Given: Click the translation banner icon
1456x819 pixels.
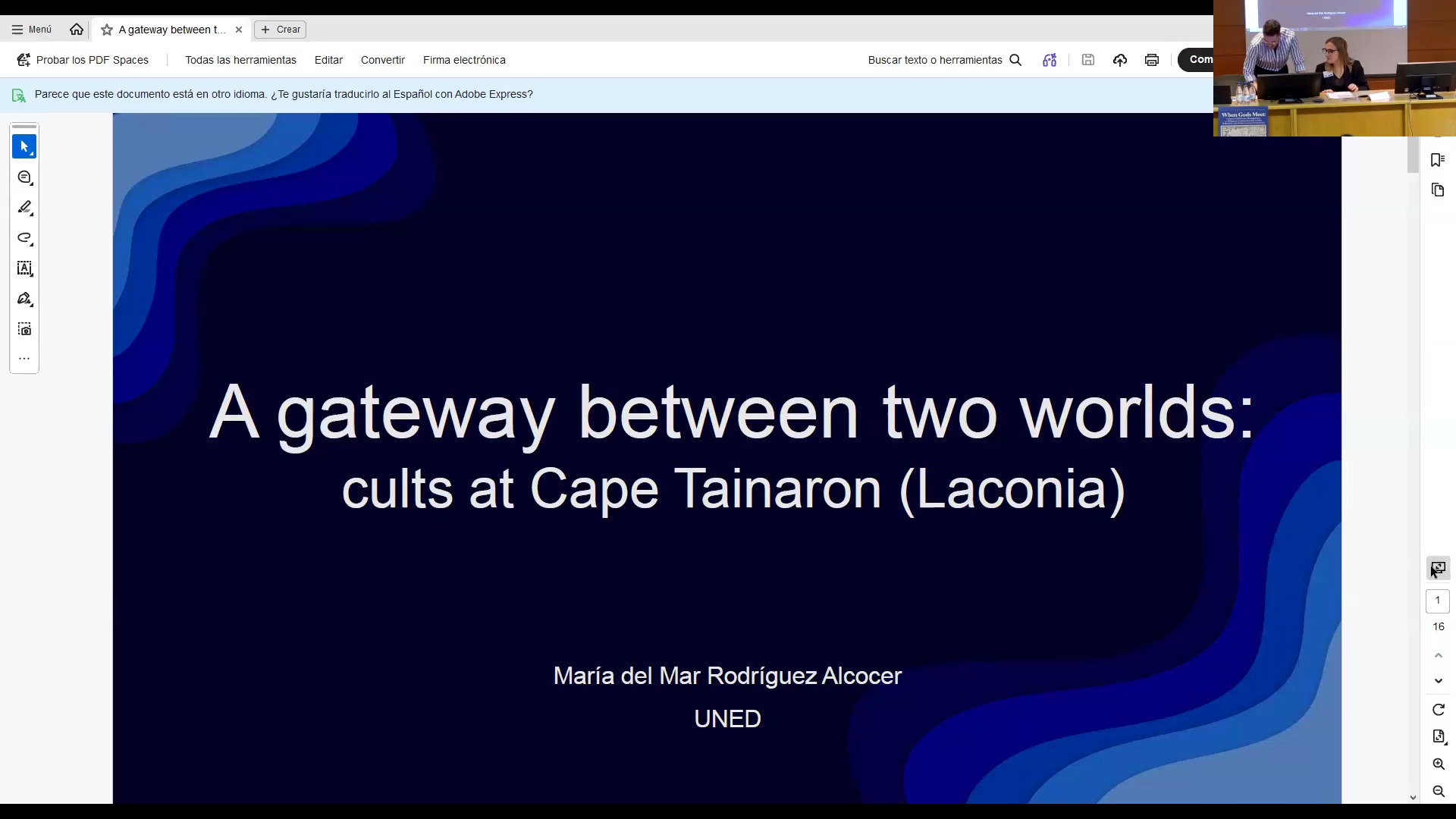Looking at the screenshot, I should pyautogui.click(x=19, y=95).
